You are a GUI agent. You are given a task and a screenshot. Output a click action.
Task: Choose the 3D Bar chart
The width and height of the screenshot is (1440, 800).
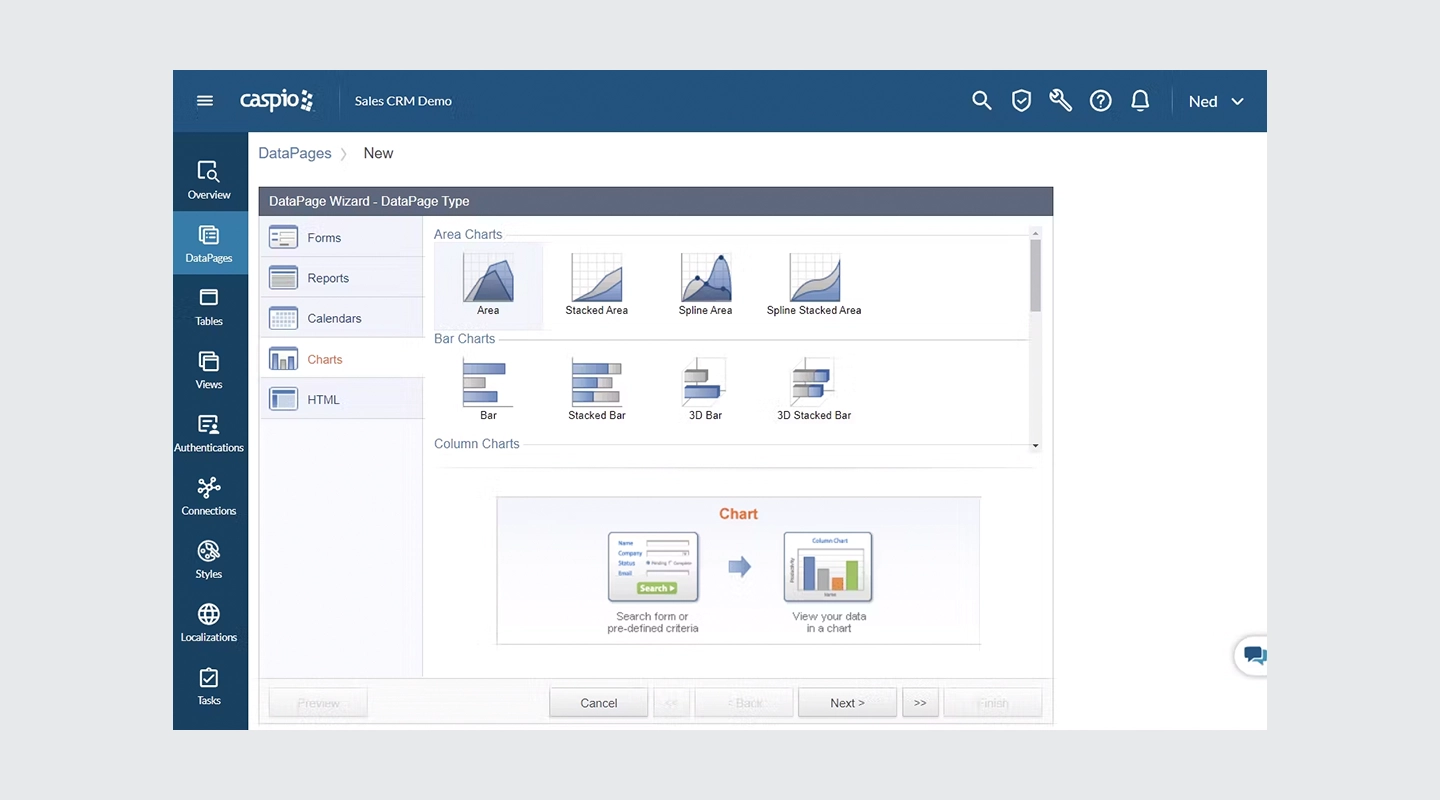tap(706, 389)
